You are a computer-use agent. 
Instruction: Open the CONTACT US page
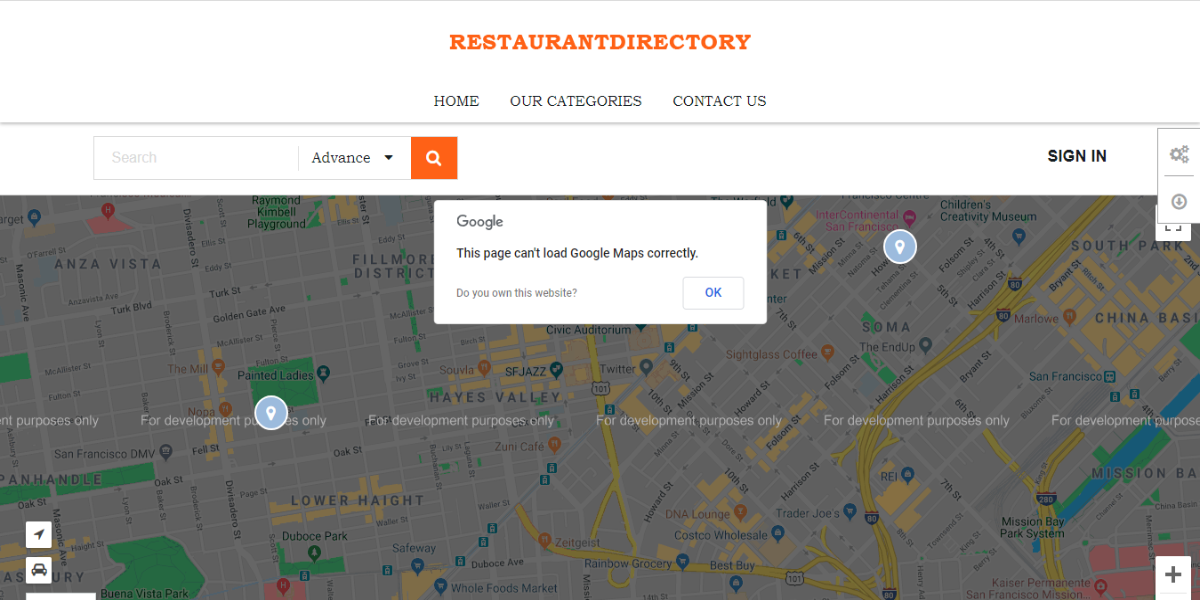tap(719, 101)
